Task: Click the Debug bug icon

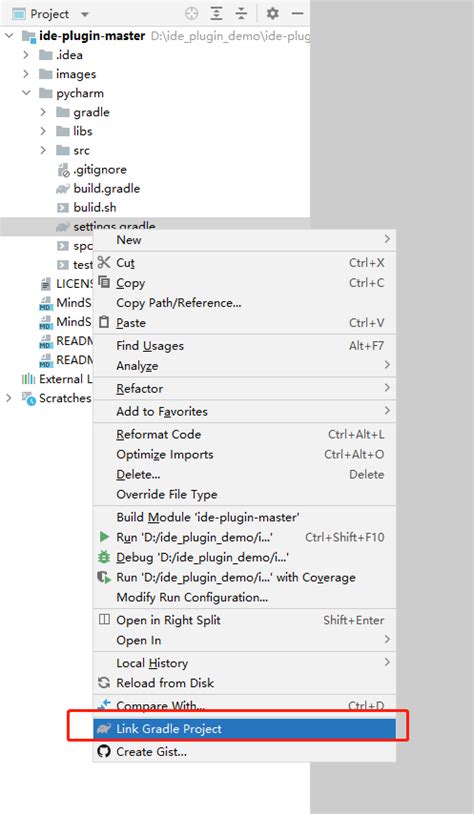Action: point(104,557)
